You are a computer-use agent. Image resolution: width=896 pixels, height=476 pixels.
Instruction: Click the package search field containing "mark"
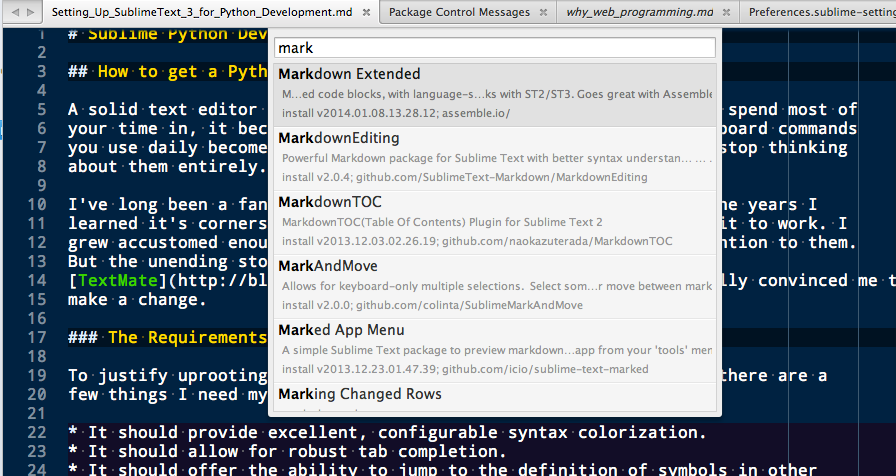(x=495, y=47)
